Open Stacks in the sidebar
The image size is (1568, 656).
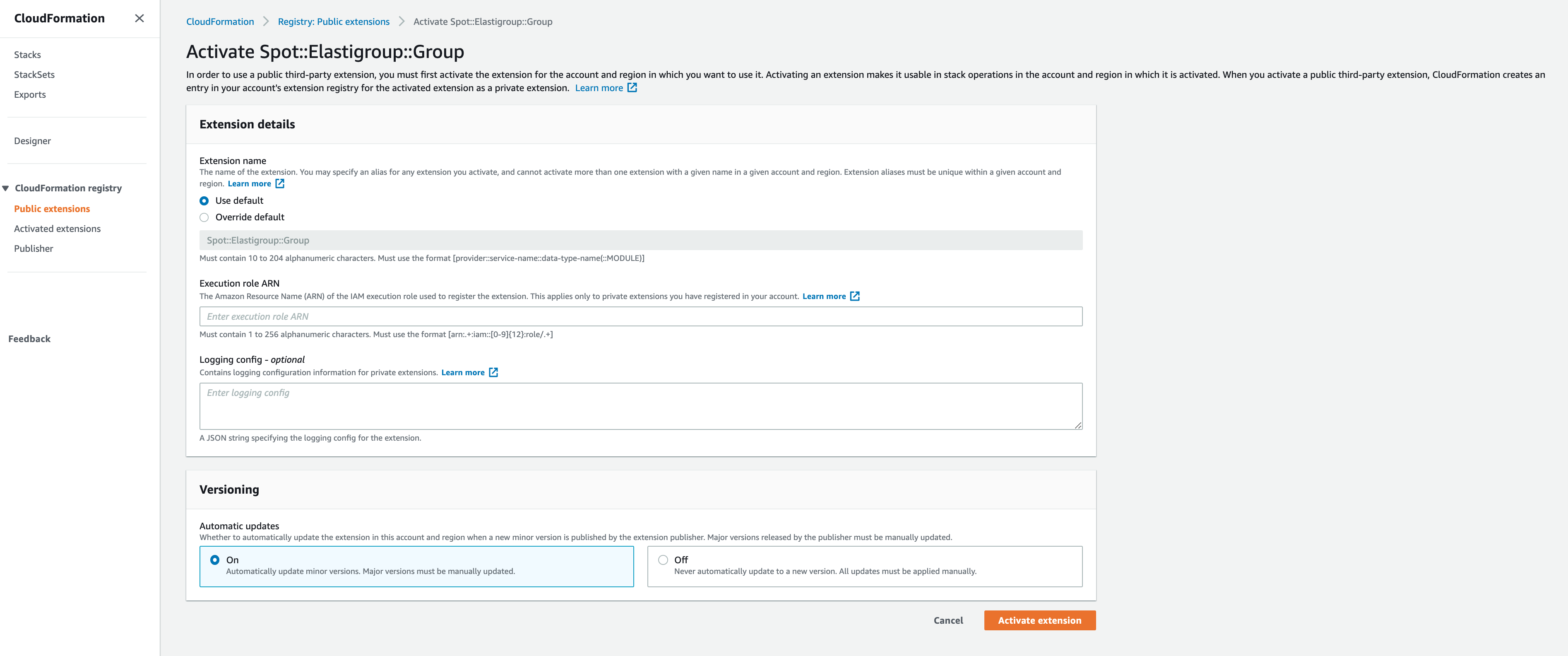coord(27,55)
